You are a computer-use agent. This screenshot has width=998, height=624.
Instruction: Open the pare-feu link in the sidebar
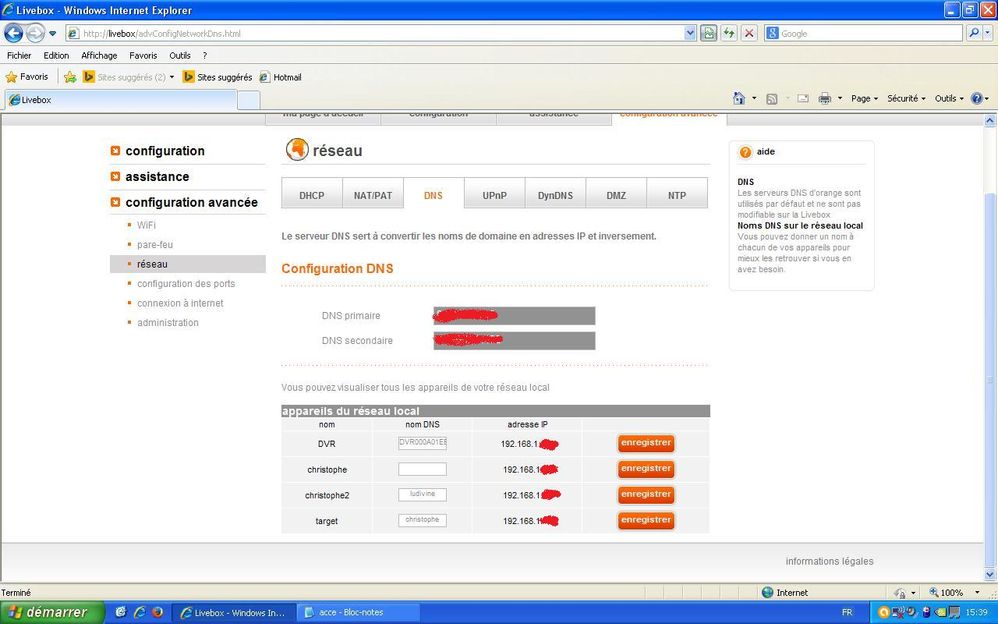point(155,245)
